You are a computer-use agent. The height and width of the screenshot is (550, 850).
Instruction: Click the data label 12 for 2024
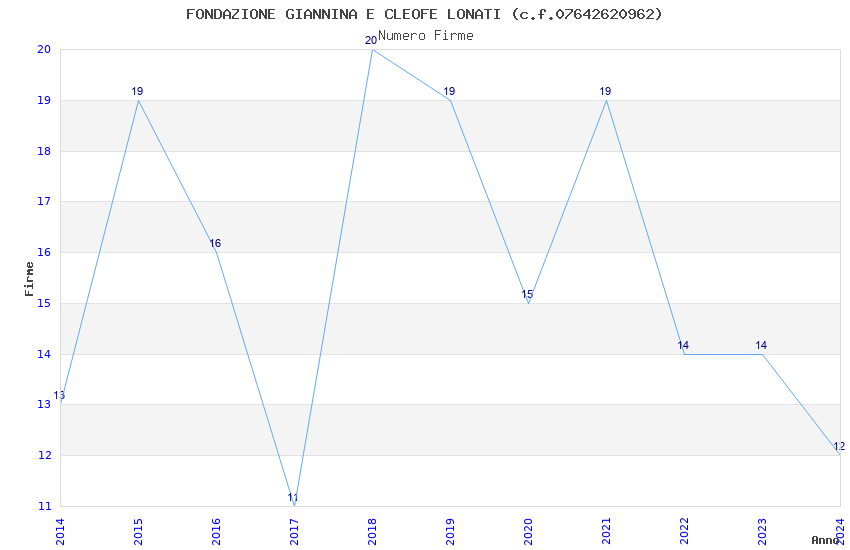(839, 447)
